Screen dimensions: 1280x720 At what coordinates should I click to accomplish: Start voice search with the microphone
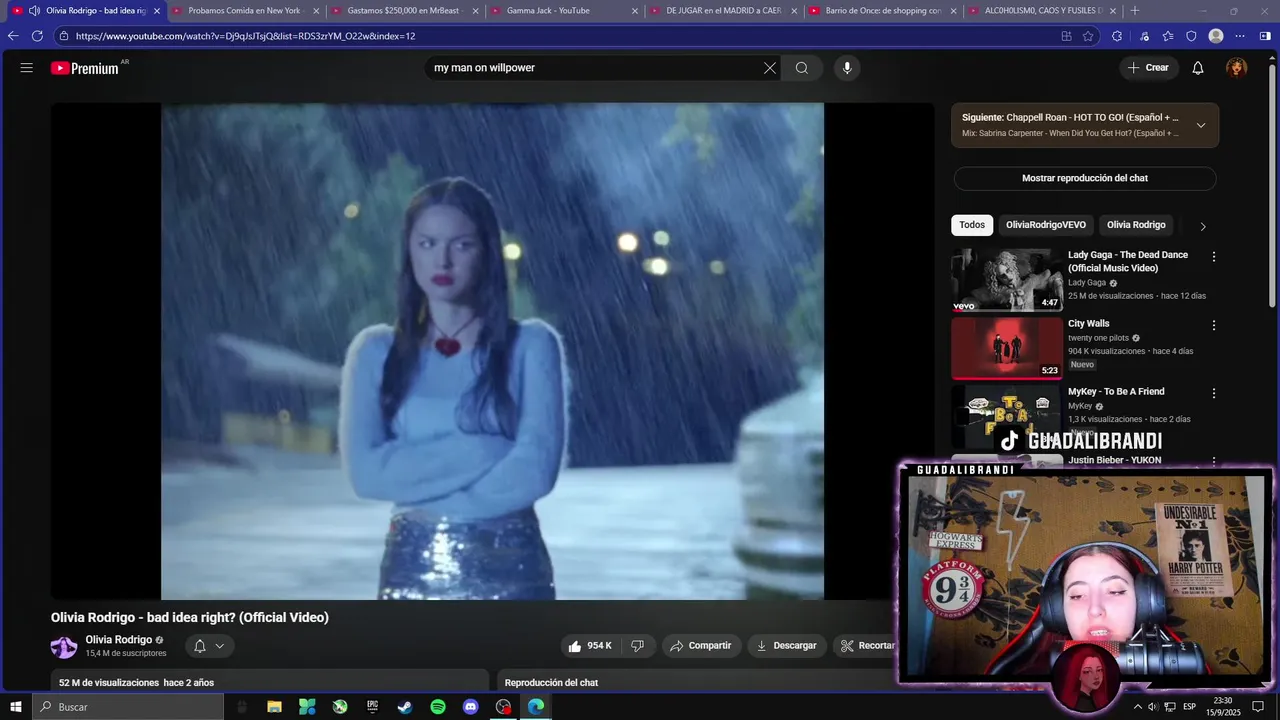pyautogui.click(x=847, y=68)
